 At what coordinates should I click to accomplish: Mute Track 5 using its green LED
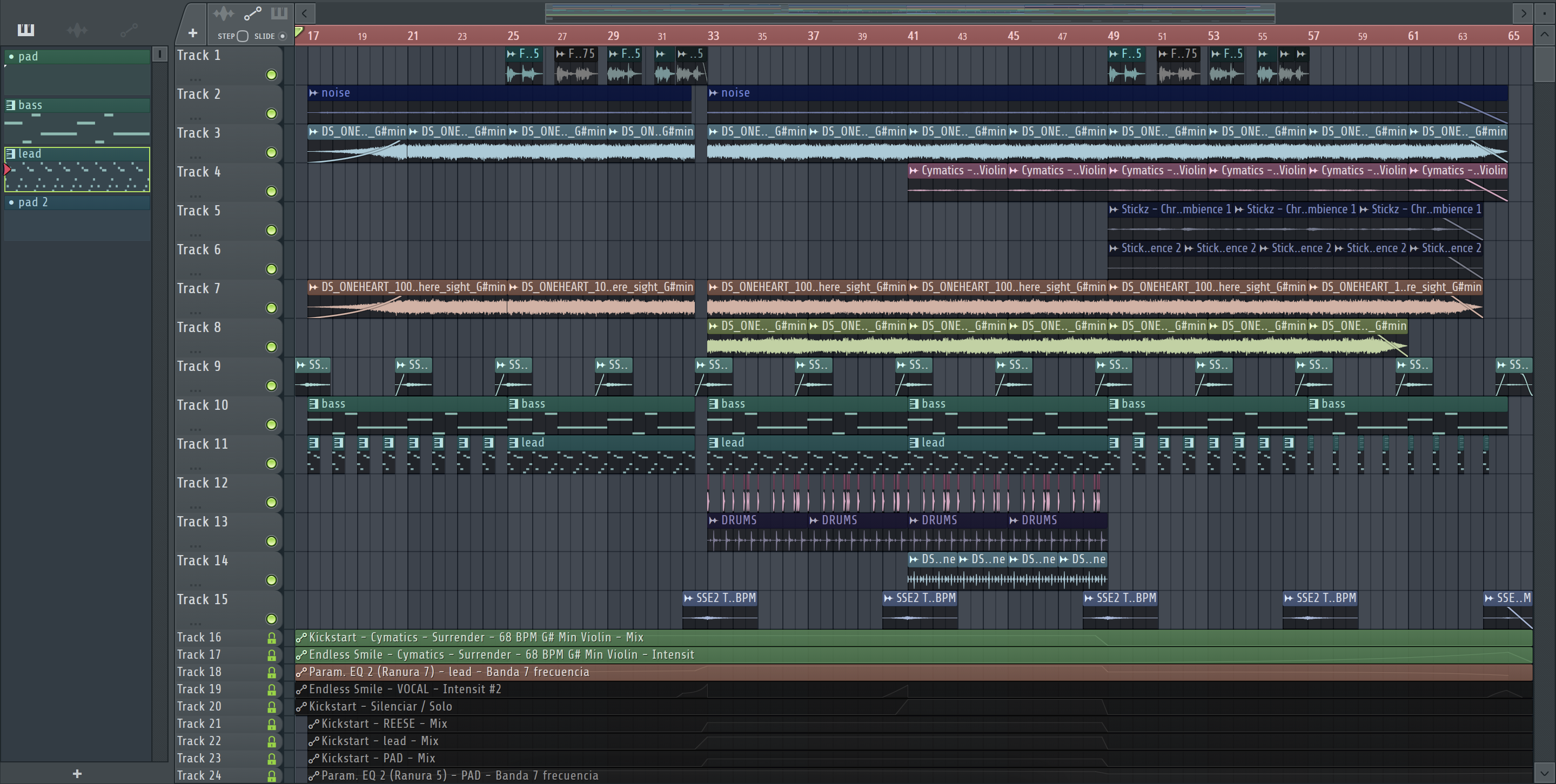271,231
